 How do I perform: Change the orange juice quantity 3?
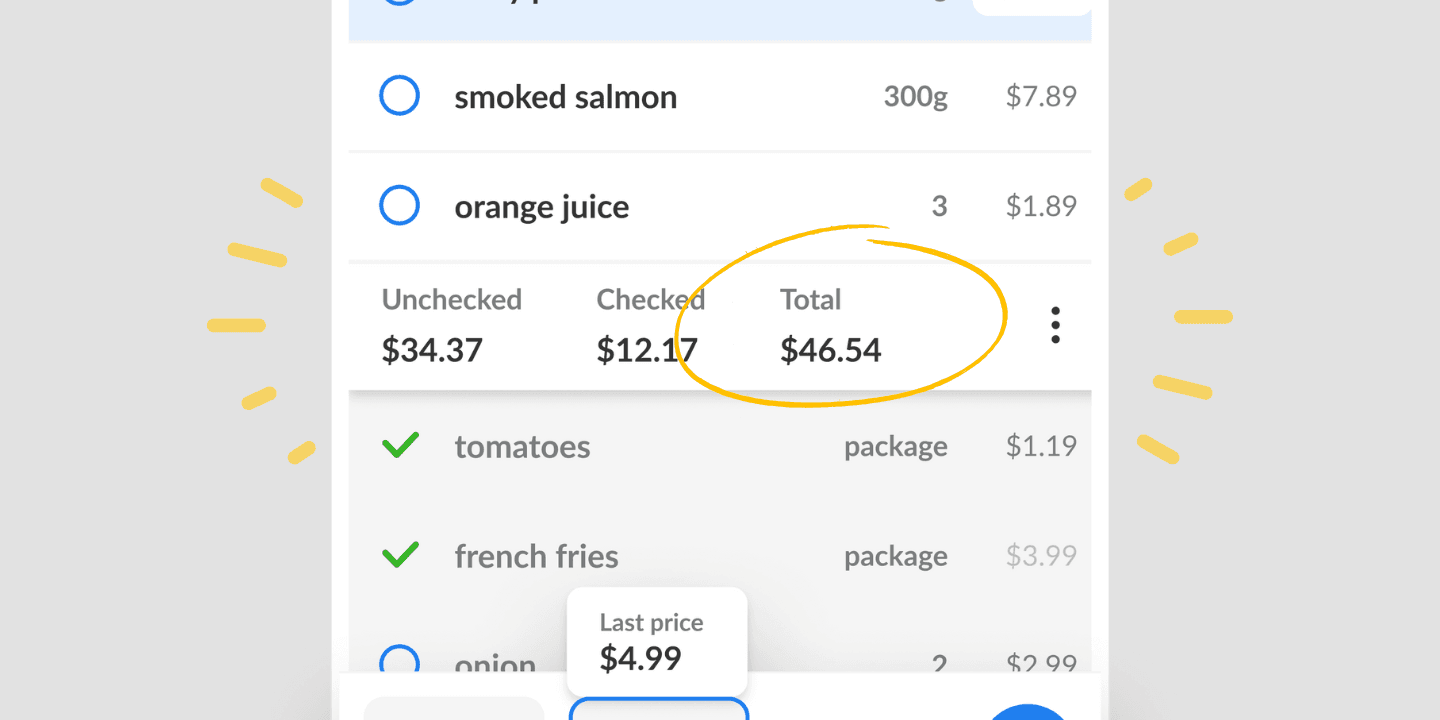pos(939,207)
